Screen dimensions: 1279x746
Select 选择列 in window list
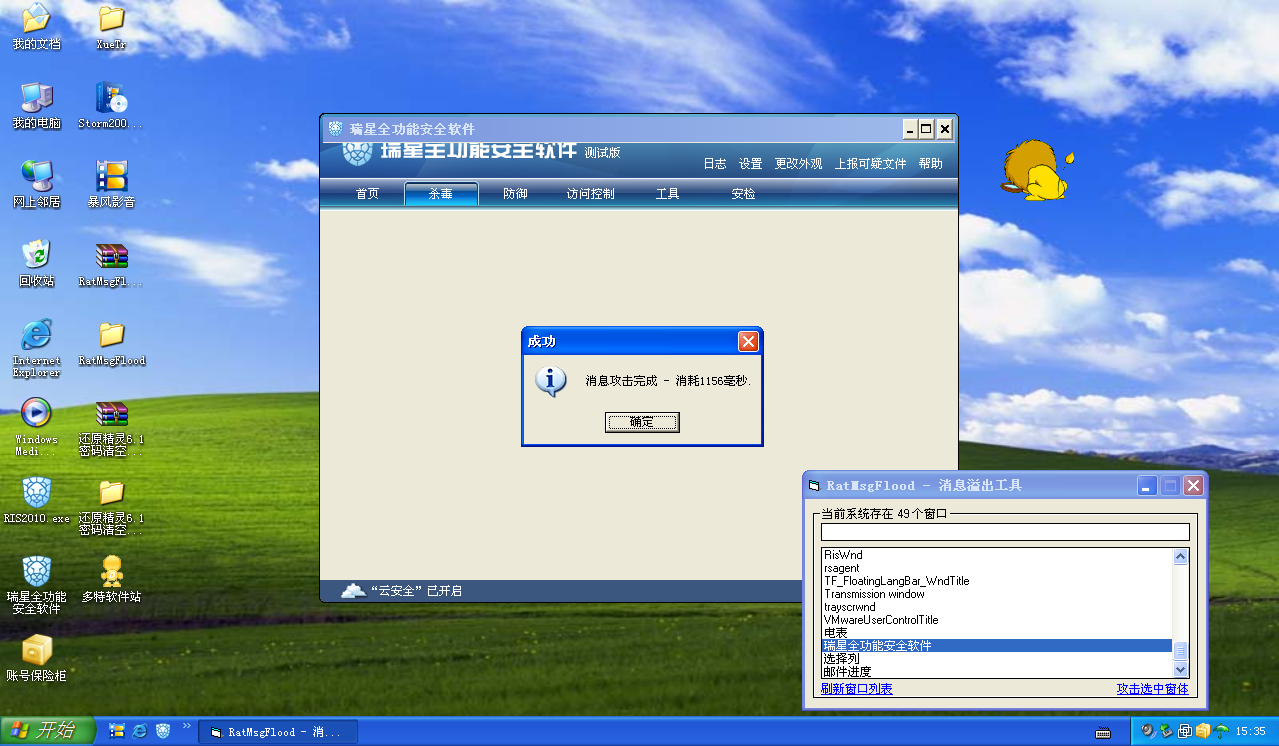click(x=997, y=659)
